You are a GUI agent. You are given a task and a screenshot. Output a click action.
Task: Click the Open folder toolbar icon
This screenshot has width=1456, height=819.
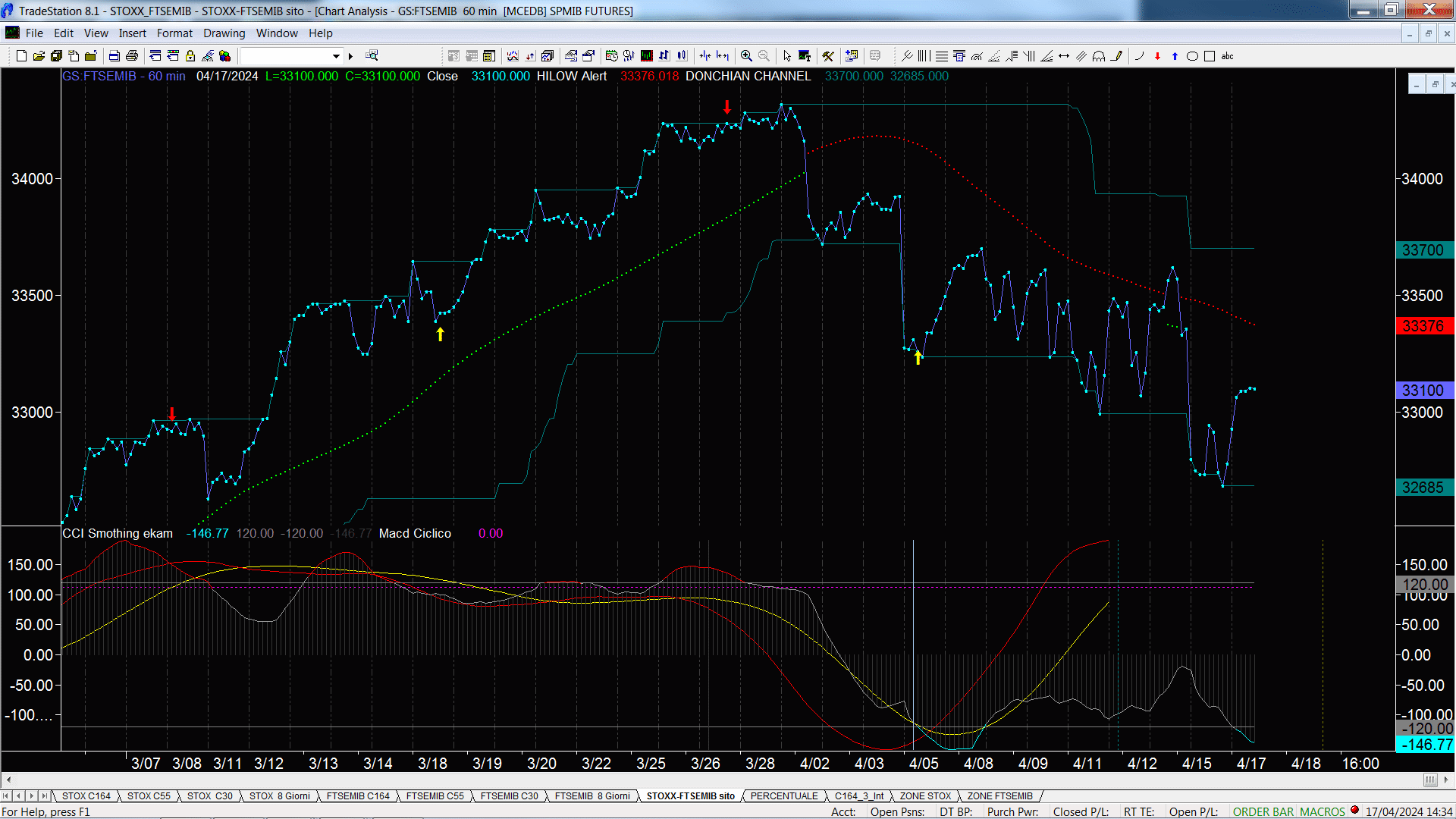(39, 56)
